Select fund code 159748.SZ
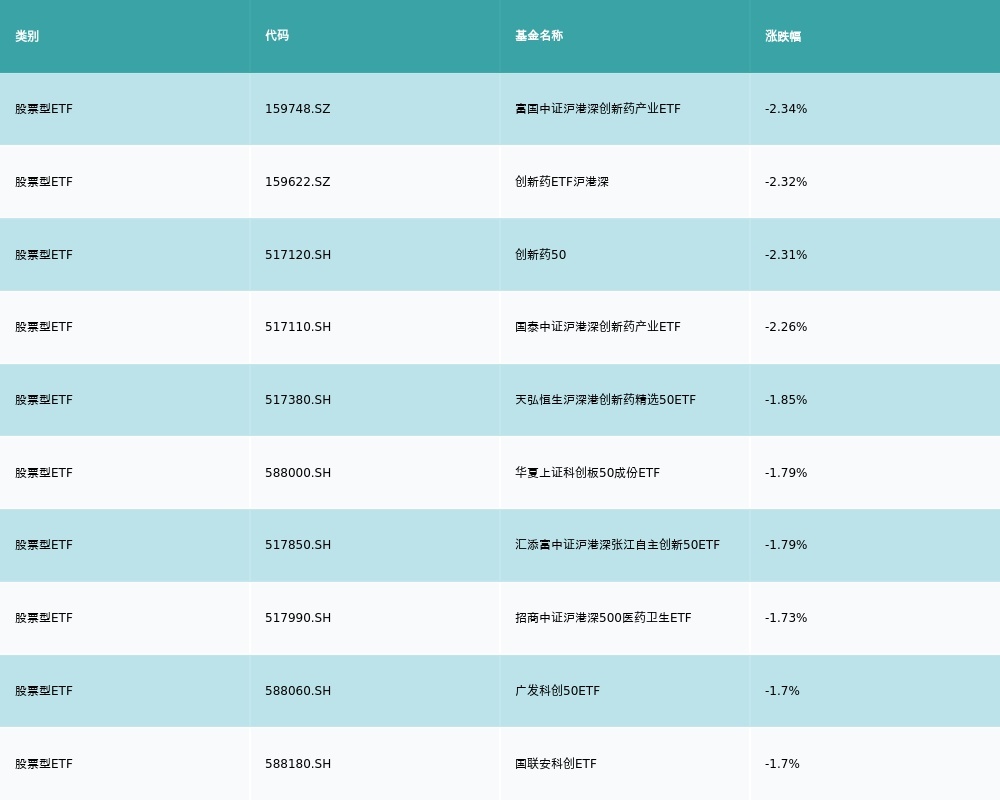1000x800 pixels. coord(297,109)
